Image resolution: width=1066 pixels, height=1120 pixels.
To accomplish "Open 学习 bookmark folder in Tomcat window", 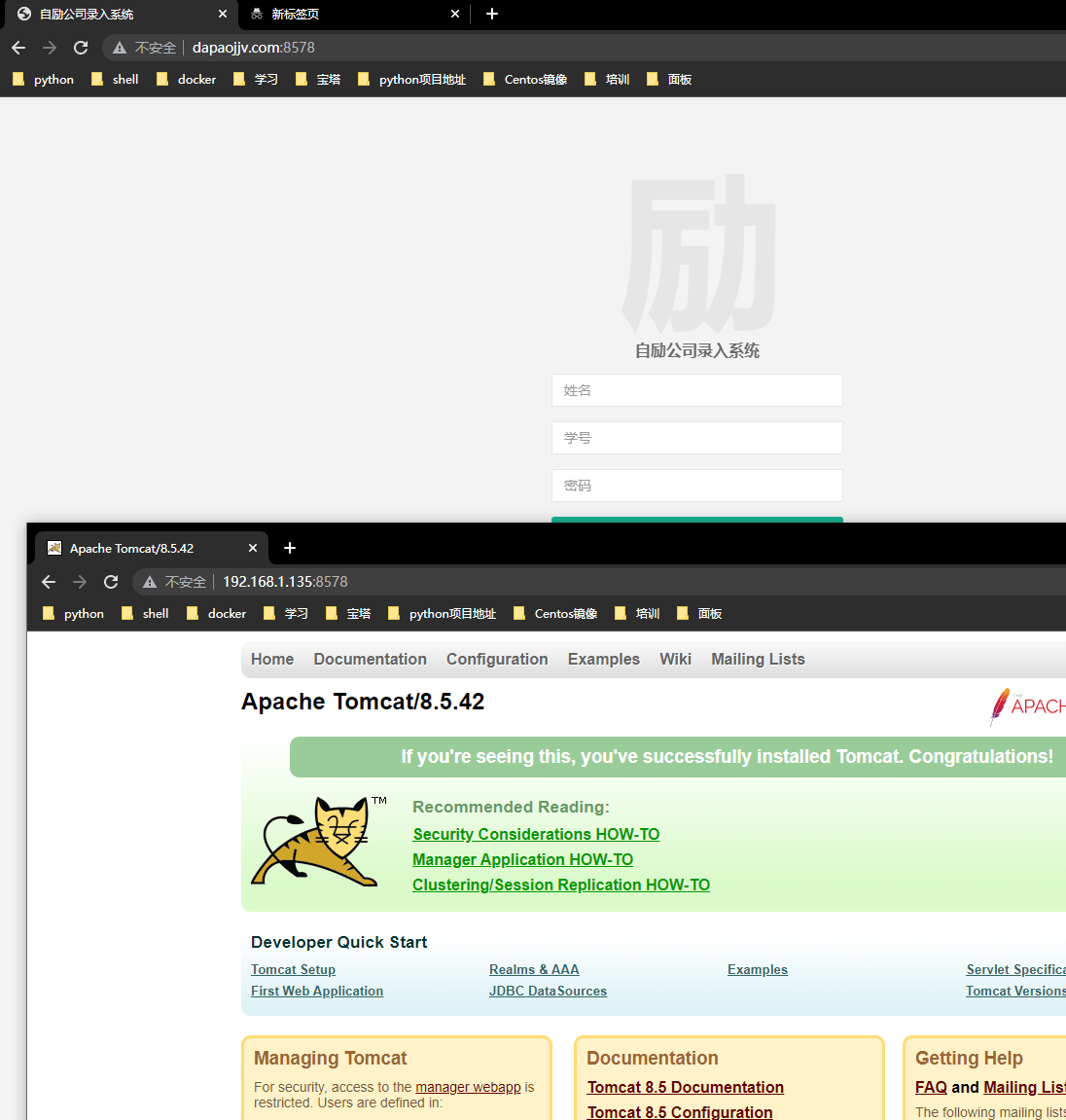I will click(x=286, y=614).
